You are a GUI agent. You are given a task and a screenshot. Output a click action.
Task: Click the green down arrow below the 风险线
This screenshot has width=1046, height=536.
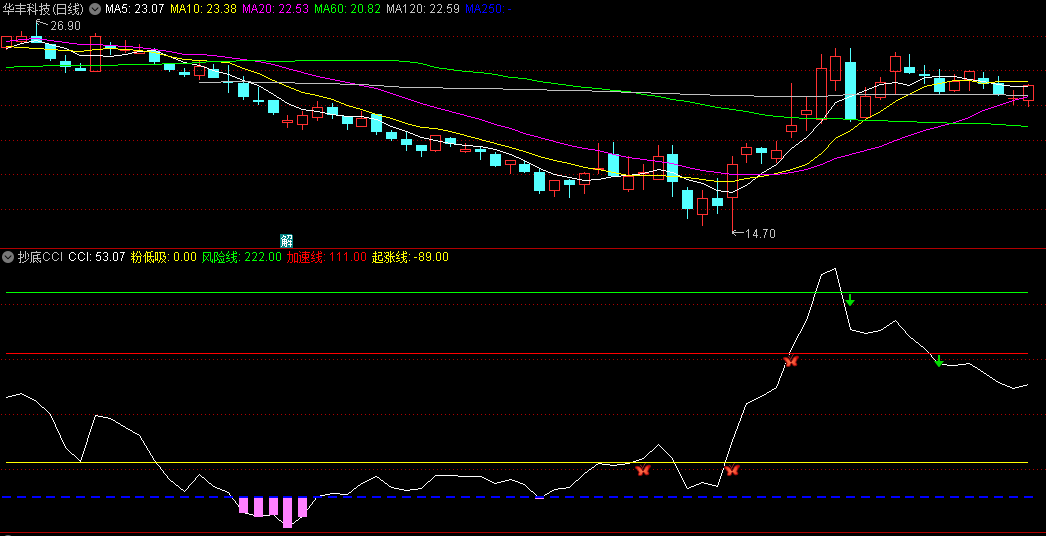point(850,300)
